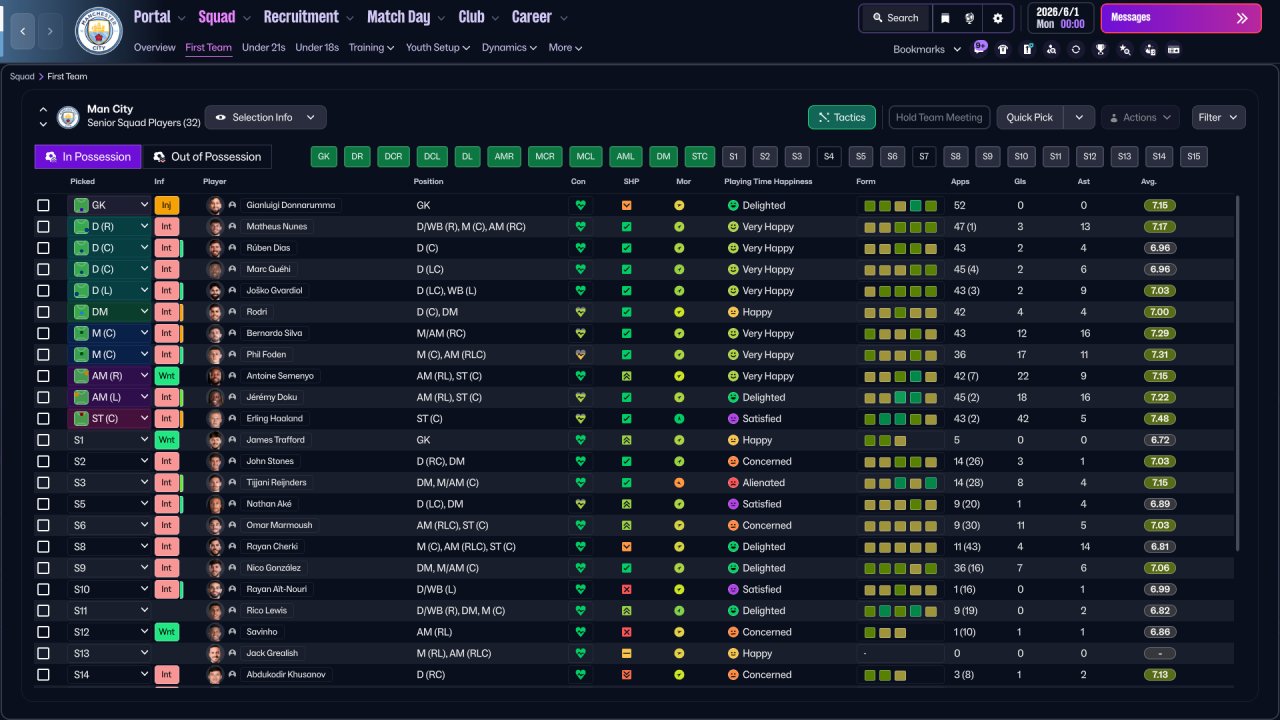Click Gianluigi Donnarumma's player portrait
This screenshot has height=720, width=1280.
coord(214,205)
